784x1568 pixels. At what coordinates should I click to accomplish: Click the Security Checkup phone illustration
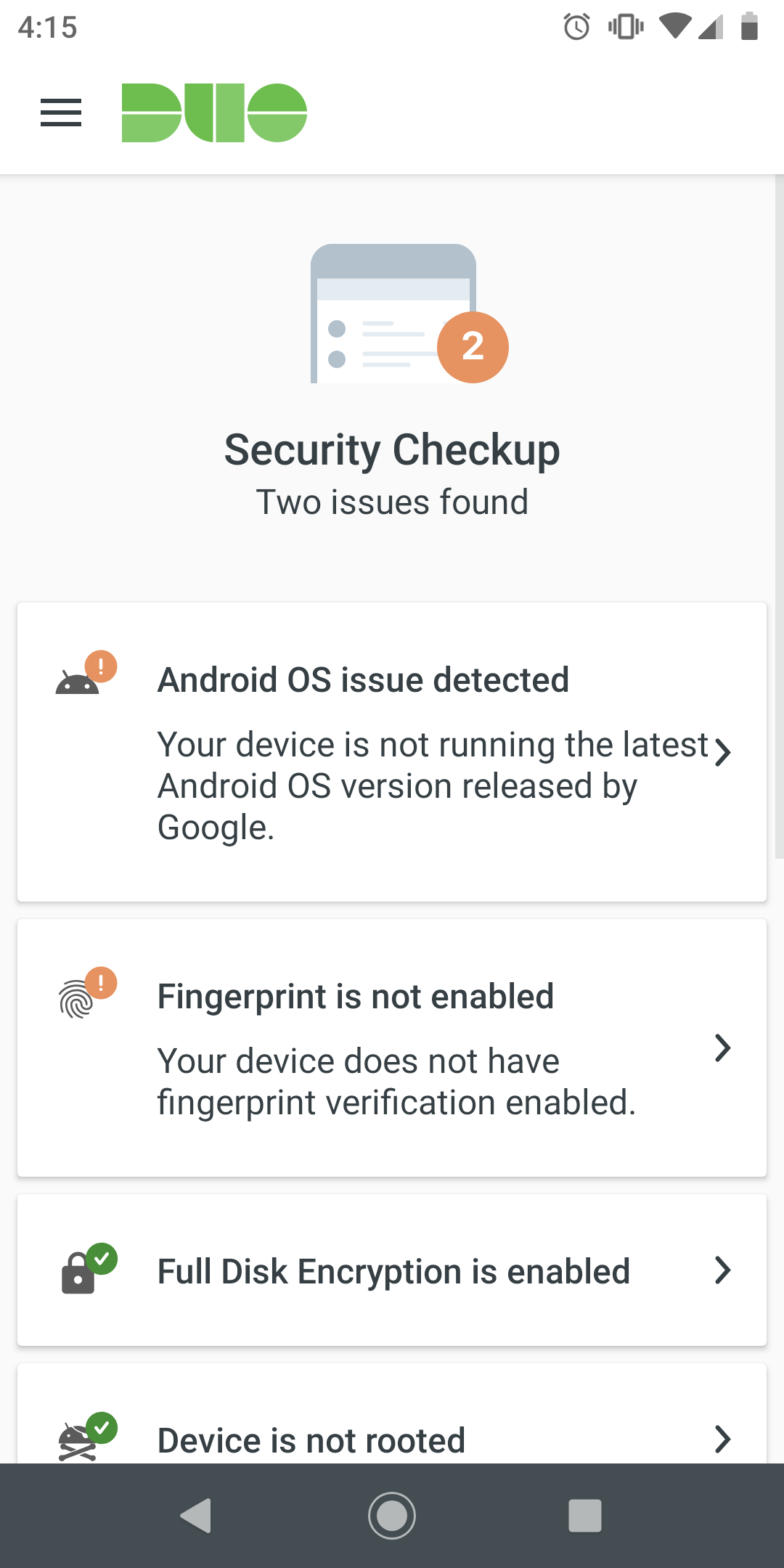coord(392,316)
